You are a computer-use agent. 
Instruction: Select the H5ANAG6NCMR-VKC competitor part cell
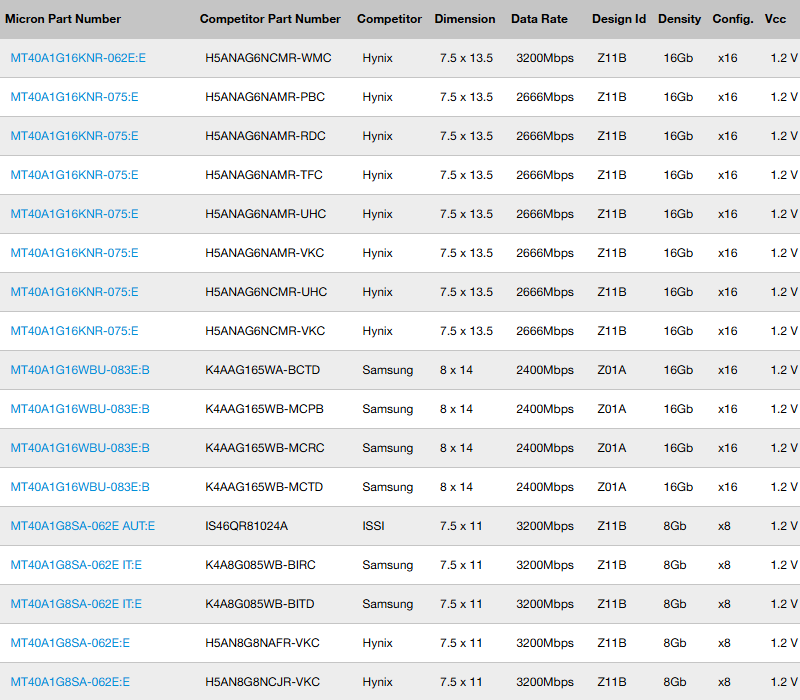[x=265, y=331]
